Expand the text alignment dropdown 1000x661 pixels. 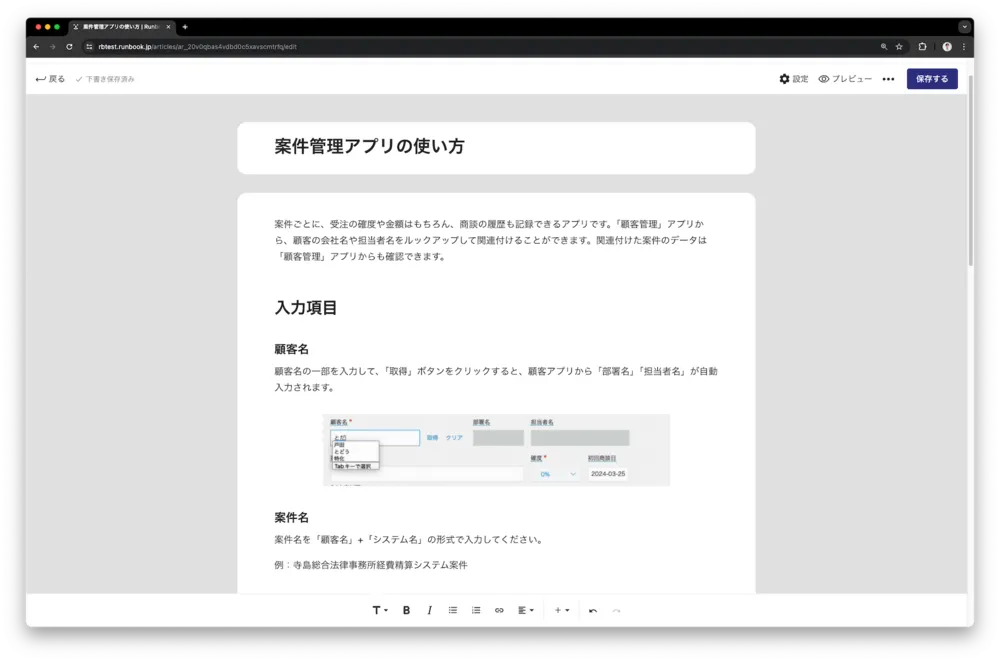[525, 610]
